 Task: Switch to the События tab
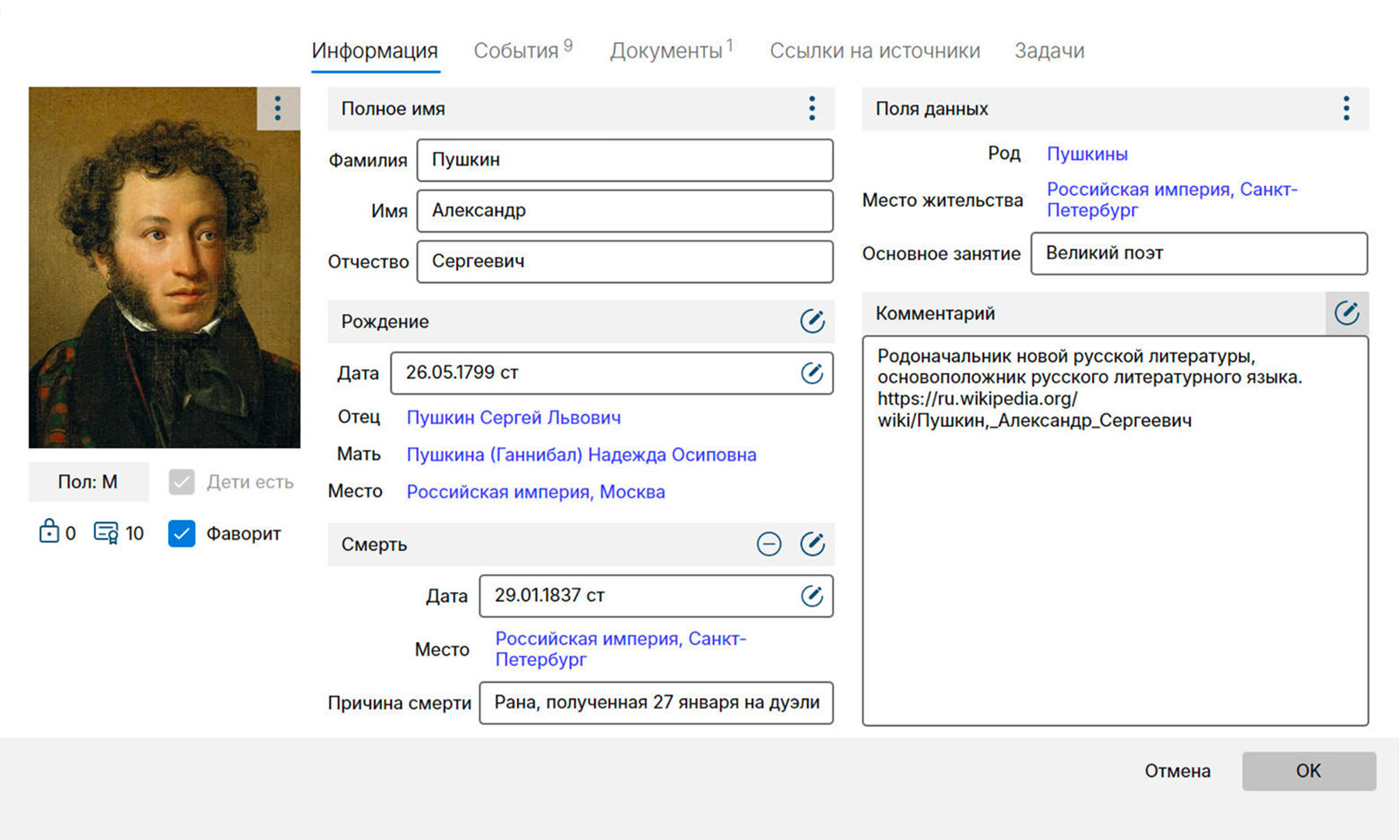click(x=516, y=51)
